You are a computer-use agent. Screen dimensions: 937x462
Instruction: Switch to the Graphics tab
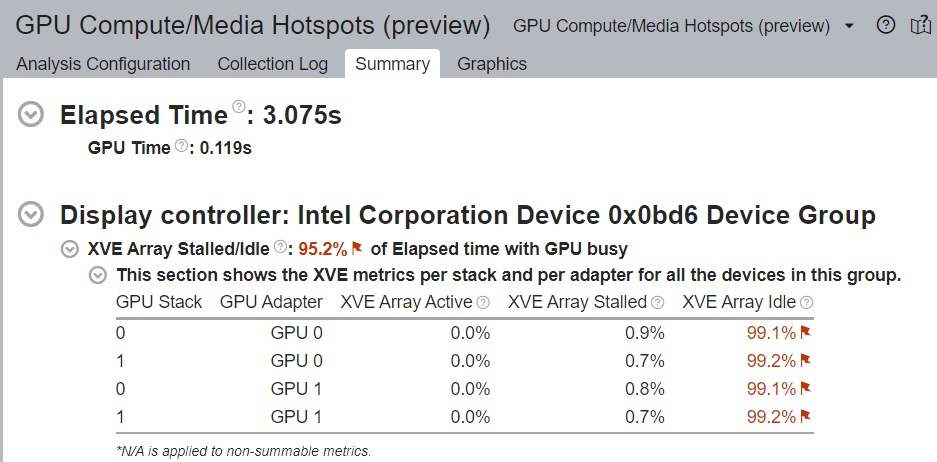pos(492,64)
